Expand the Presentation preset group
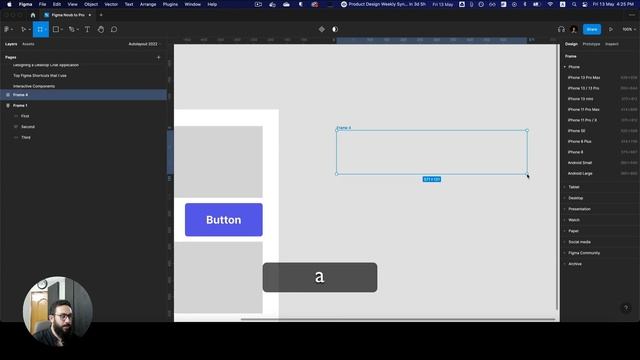Viewport: 640px width, 360px height. tap(565, 209)
